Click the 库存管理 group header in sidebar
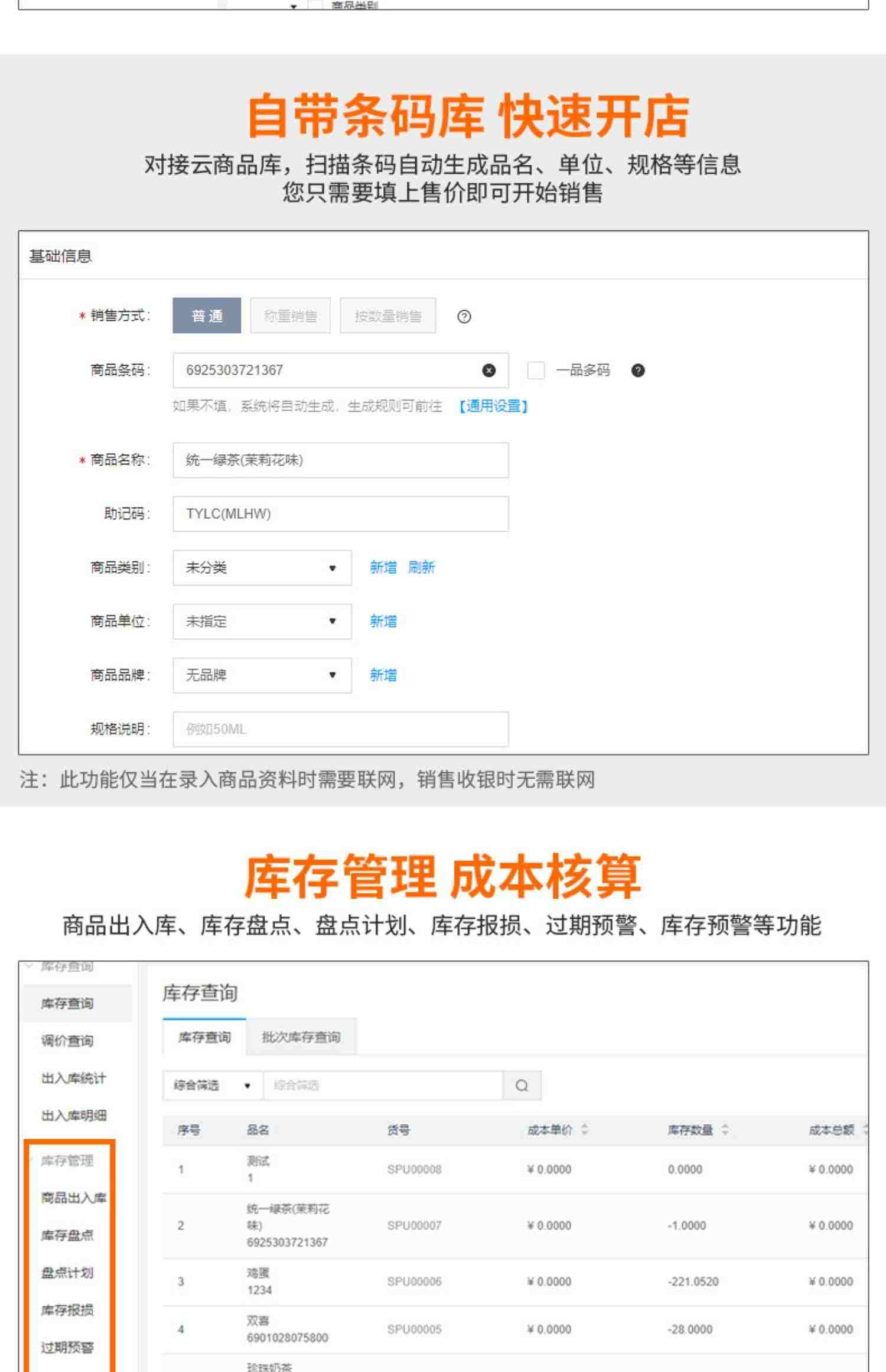This screenshot has height=1372, width=886. coord(67,1160)
